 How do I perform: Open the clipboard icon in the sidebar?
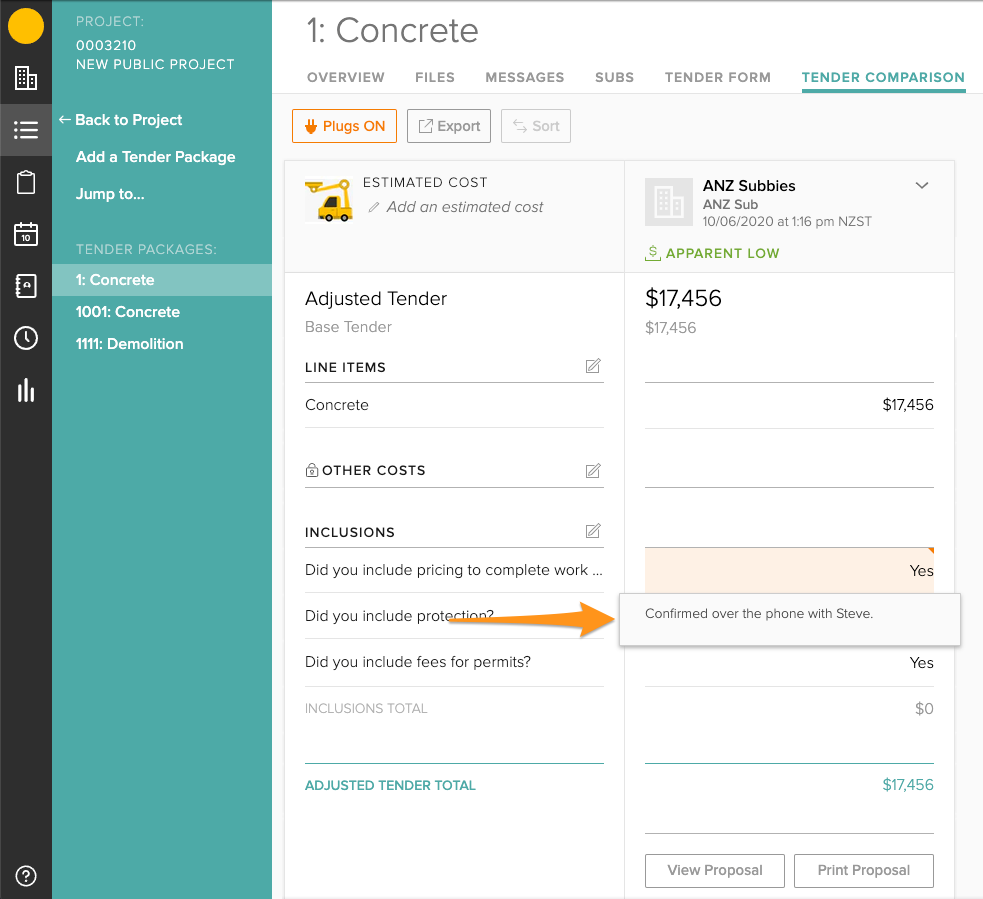coord(26,182)
